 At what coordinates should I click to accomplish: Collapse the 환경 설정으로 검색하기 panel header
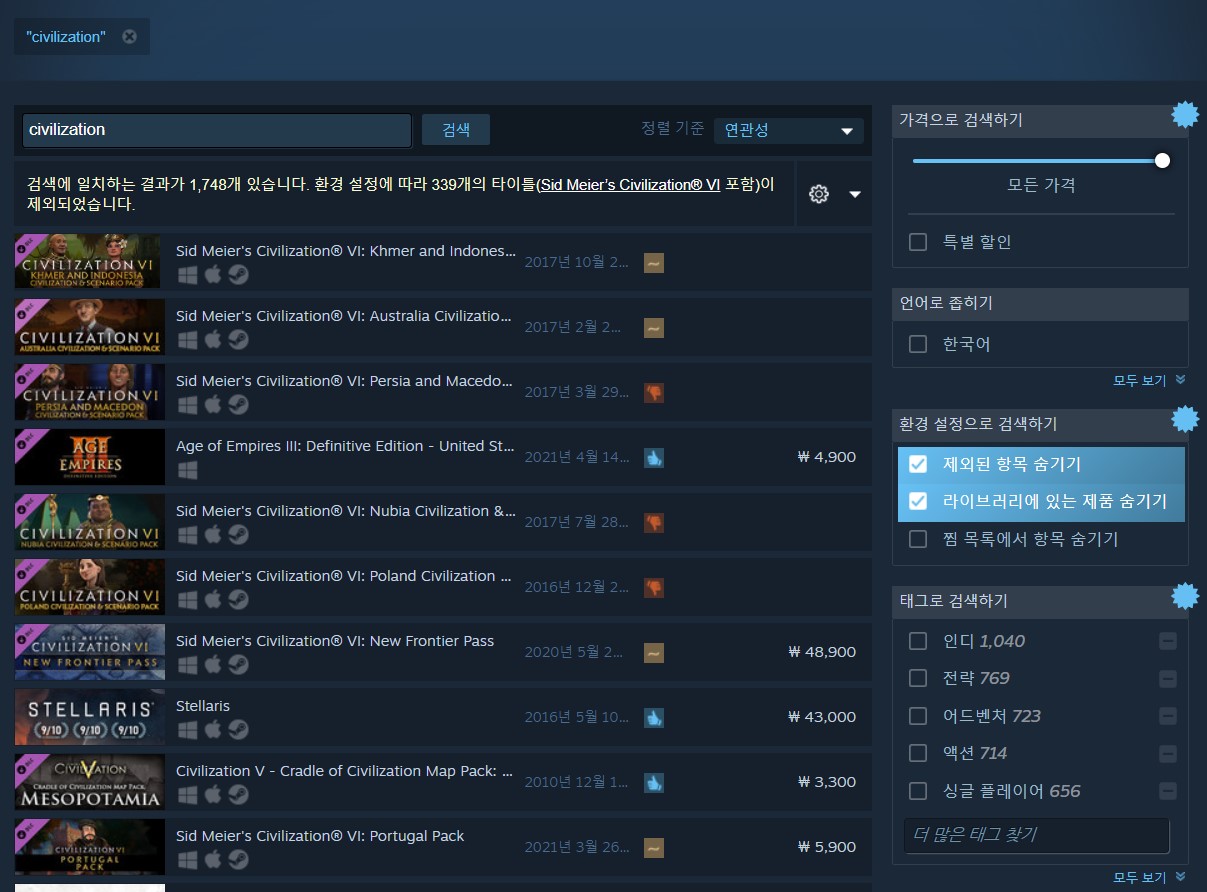1040,424
